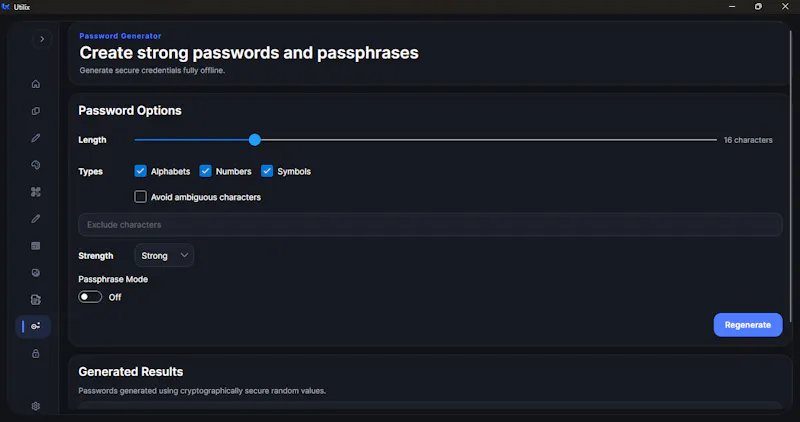Open the file document sidebar icon
The image size is (800, 422).
point(36,300)
